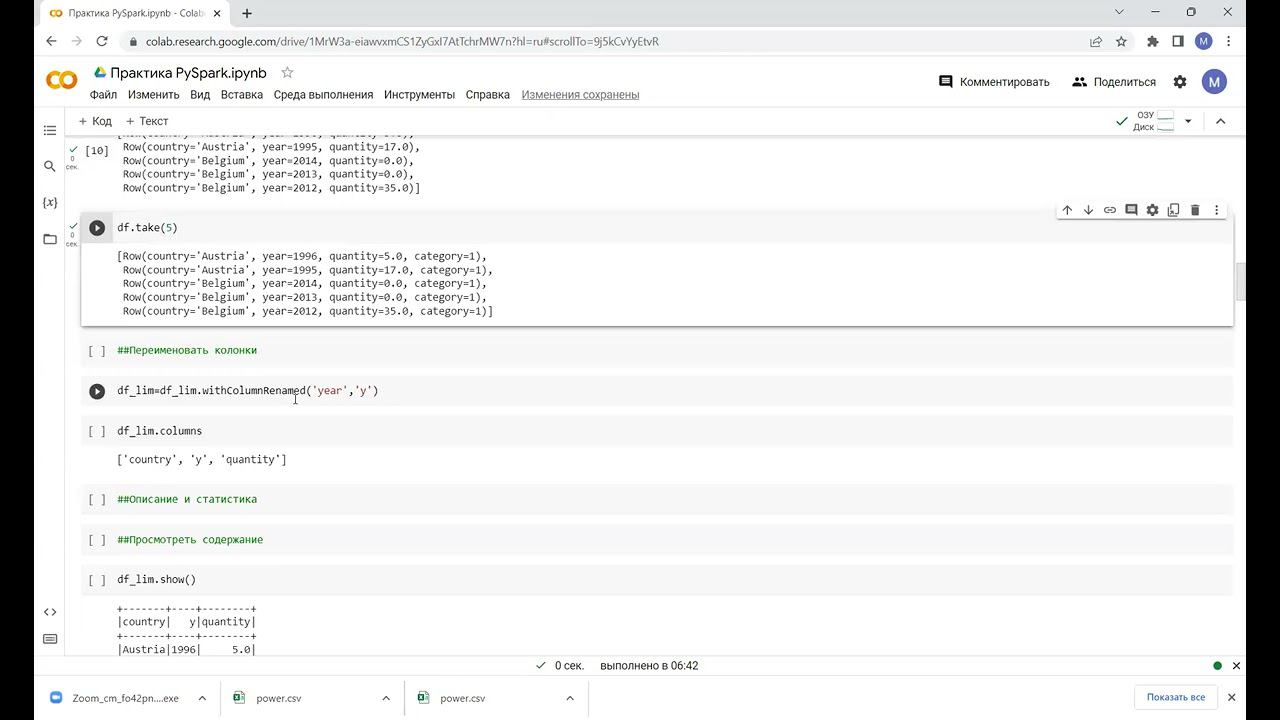Open the terminal panel sidebar icon
1280x720 pixels.
pyautogui.click(x=50, y=639)
